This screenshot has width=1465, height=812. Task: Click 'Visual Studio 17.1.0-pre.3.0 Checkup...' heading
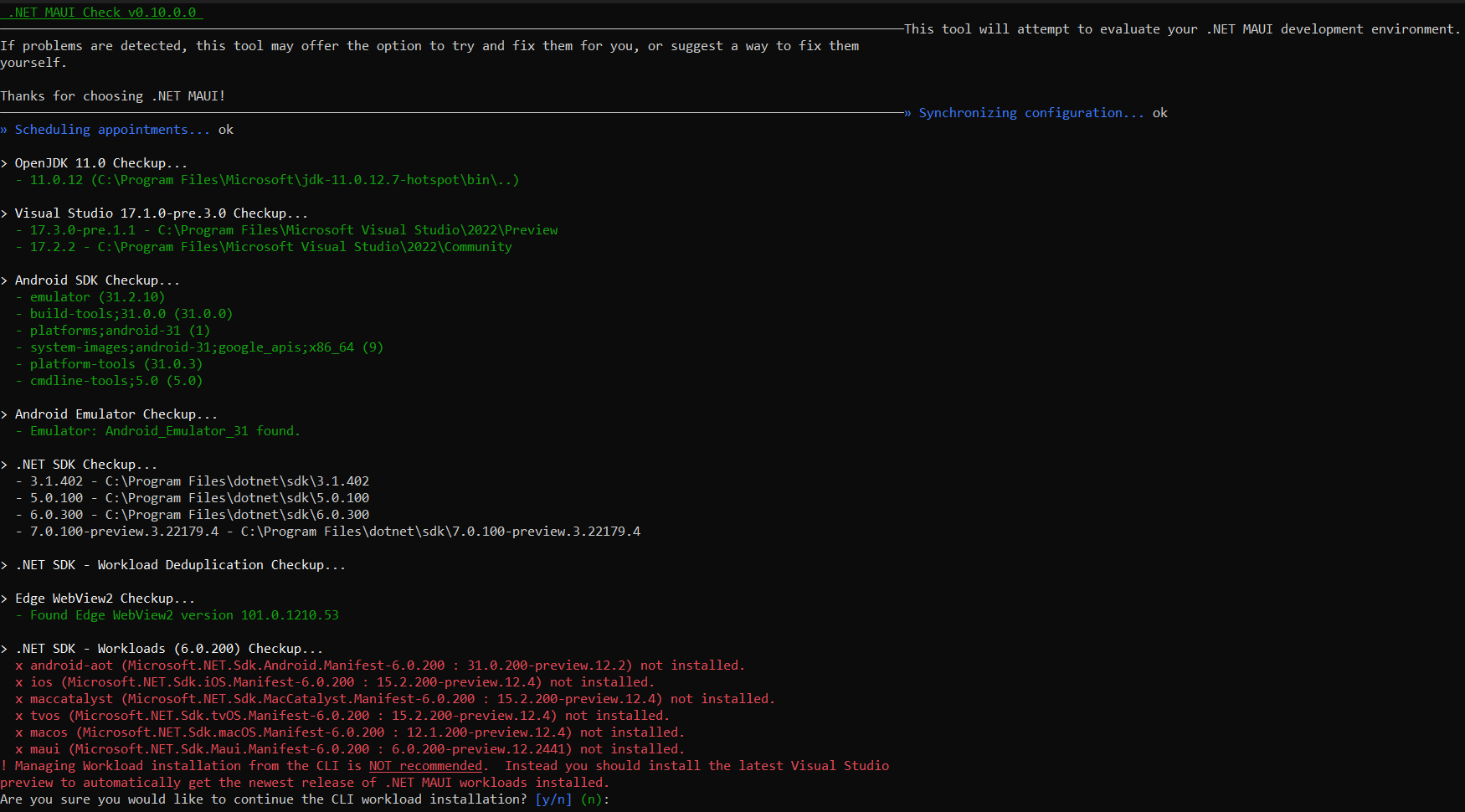pyautogui.click(x=162, y=213)
